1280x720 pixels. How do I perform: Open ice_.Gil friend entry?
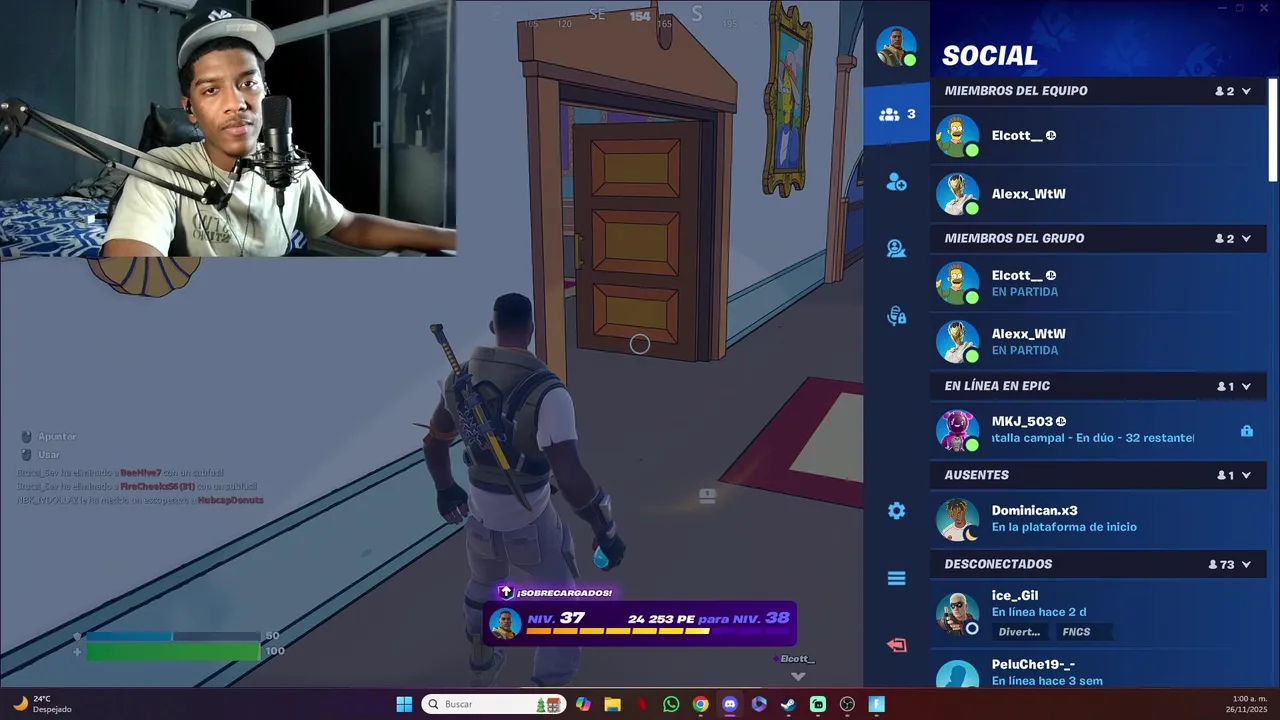pos(1099,612)
